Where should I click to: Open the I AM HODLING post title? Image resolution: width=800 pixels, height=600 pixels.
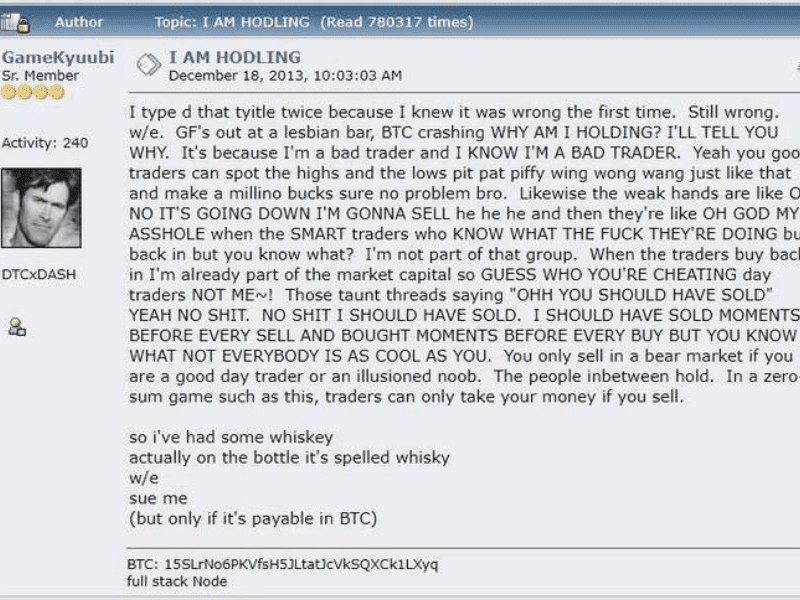click(x=234, y=57)
